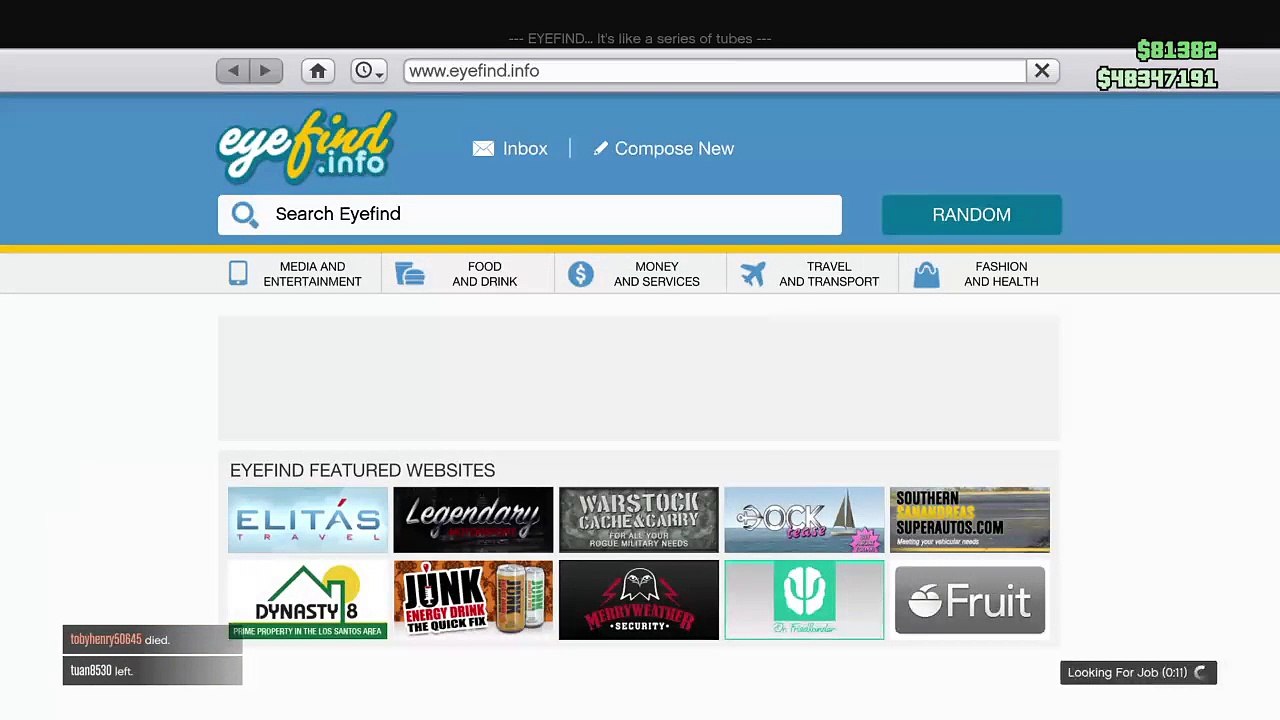Open the Warstock Cache & Carry website

coord(639,520)
